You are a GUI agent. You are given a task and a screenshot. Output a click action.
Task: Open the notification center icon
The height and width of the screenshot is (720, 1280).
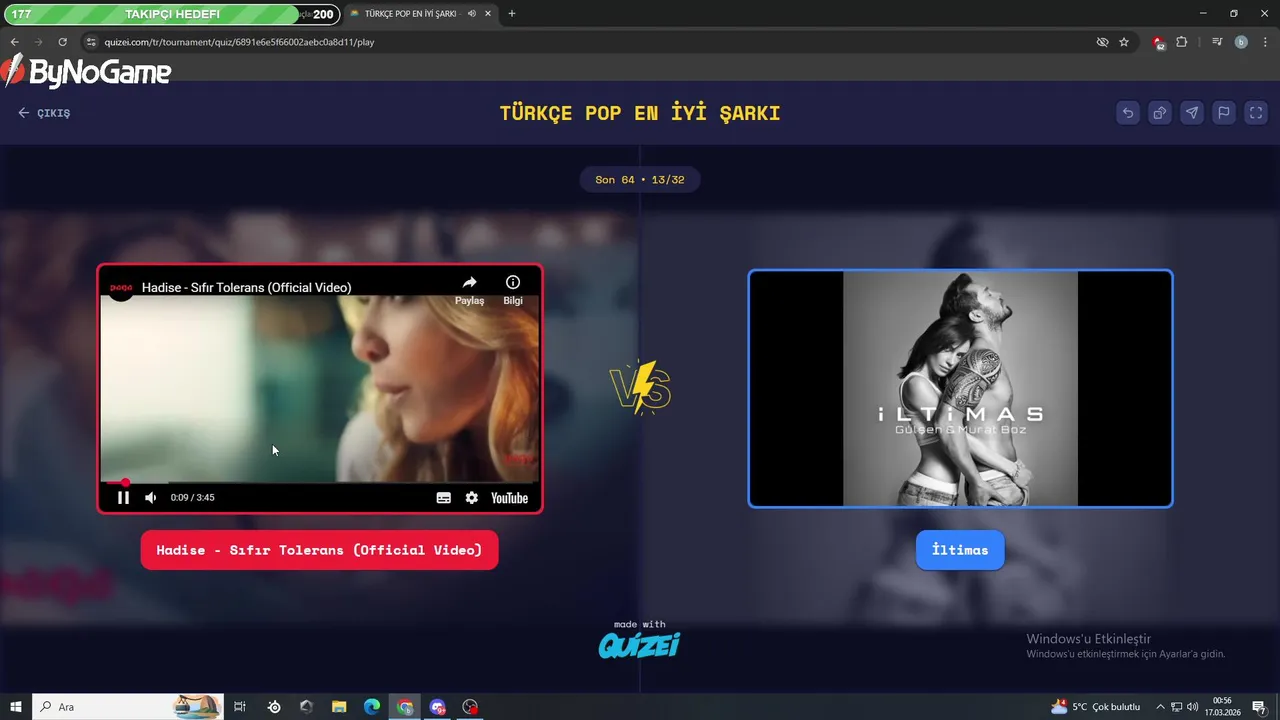(1259, 707)
